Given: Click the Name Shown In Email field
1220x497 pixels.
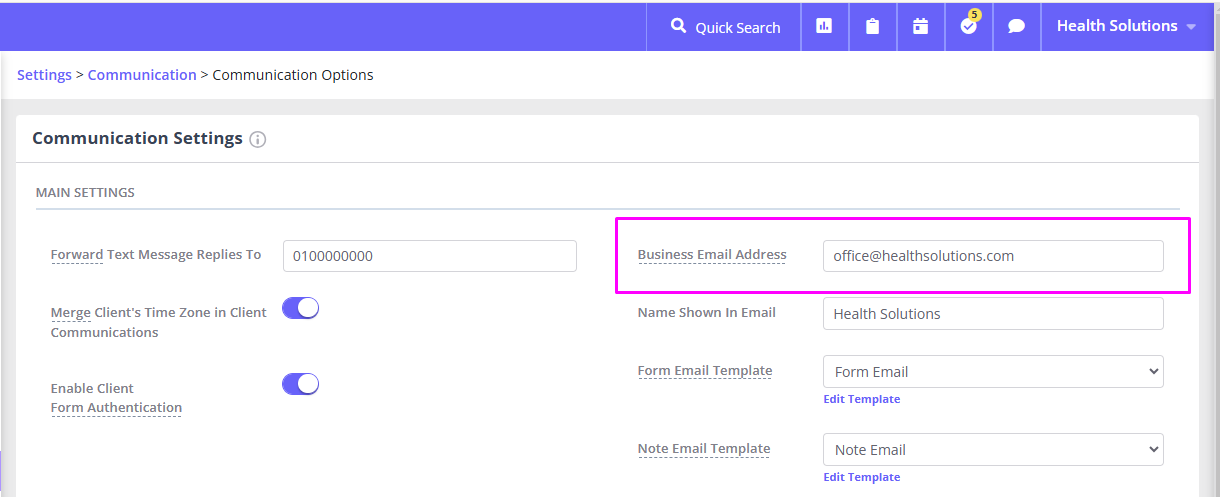Looking at the screenshot, I should coord(993,314).
